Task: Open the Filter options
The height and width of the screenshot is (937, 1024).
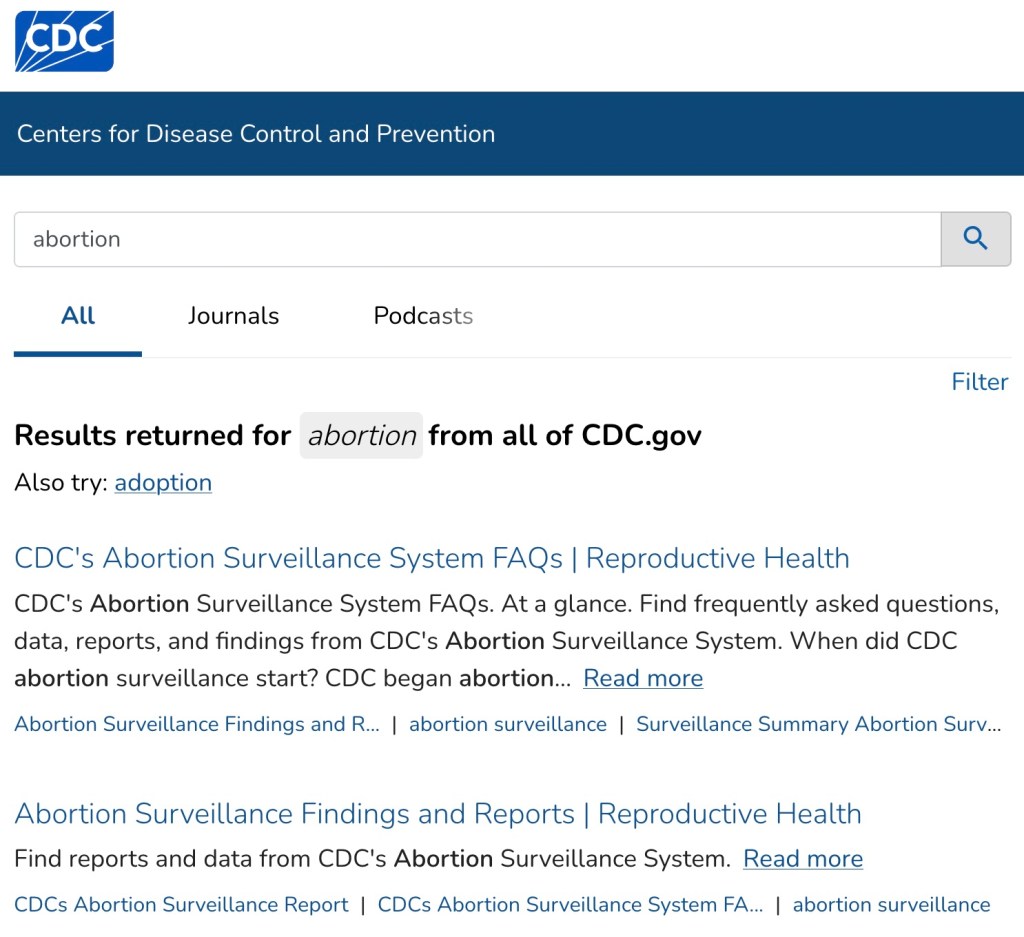Action: tap(979, 382)
